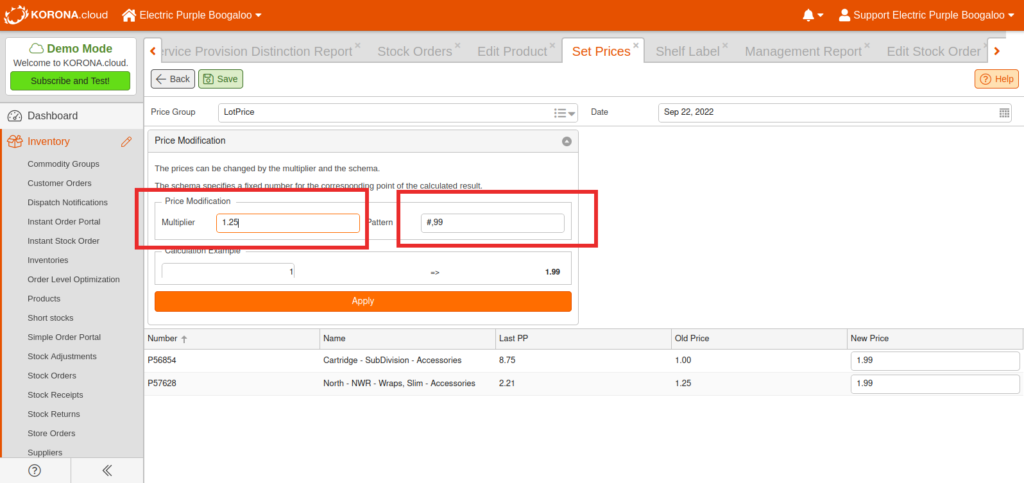This screenshot has height=483, width=1024.
Task: Click the Inventory edit pencil icon
Action: 126,142
